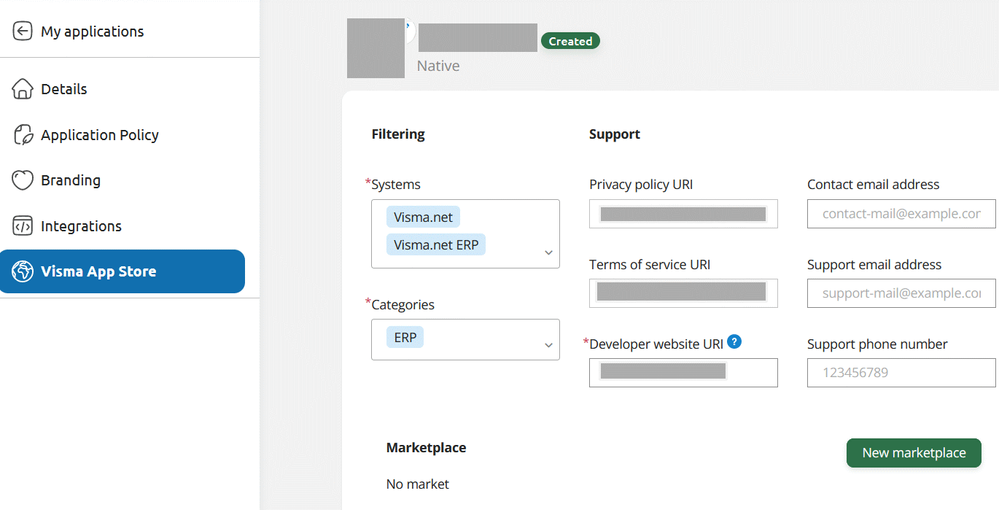The height and width of the screenshot is (510, 999).
Task: Focus the Support phone number field
Action: [901, 372]
